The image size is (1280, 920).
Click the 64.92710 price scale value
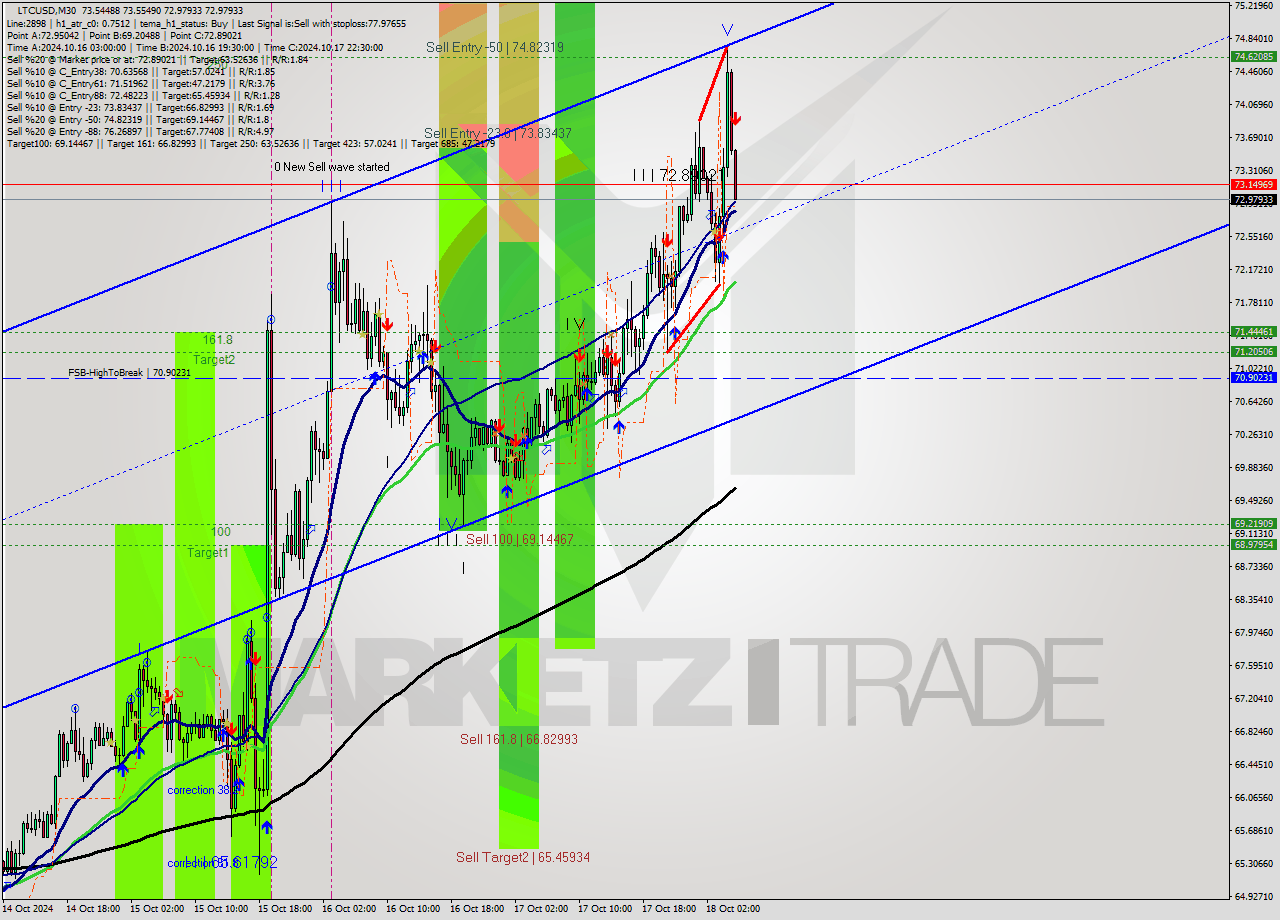(x=1254, y=897)
